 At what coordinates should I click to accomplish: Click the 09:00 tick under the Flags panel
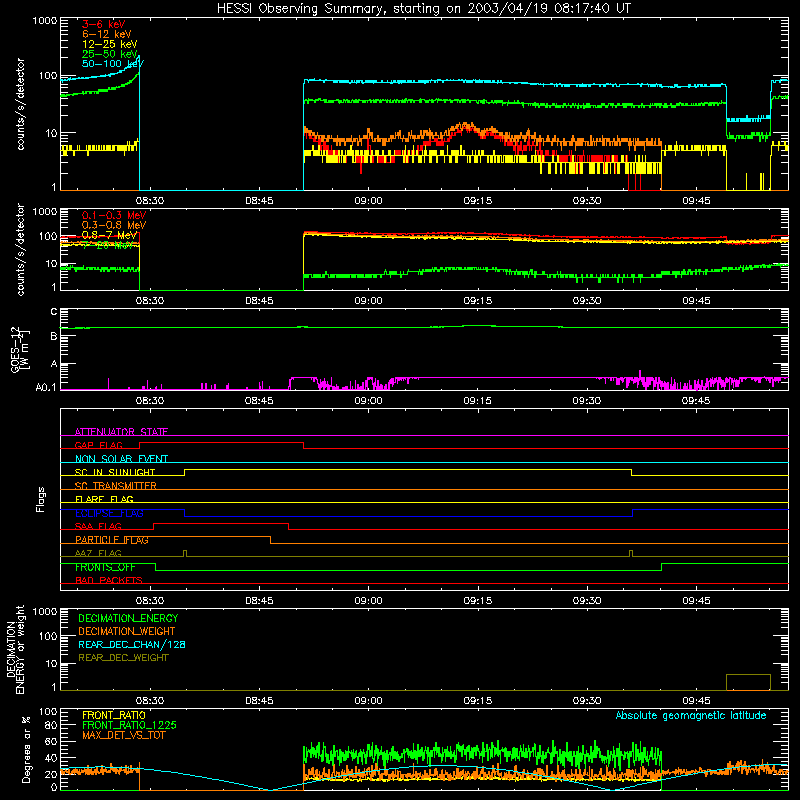pyautogui.click(x=368, y=601)
